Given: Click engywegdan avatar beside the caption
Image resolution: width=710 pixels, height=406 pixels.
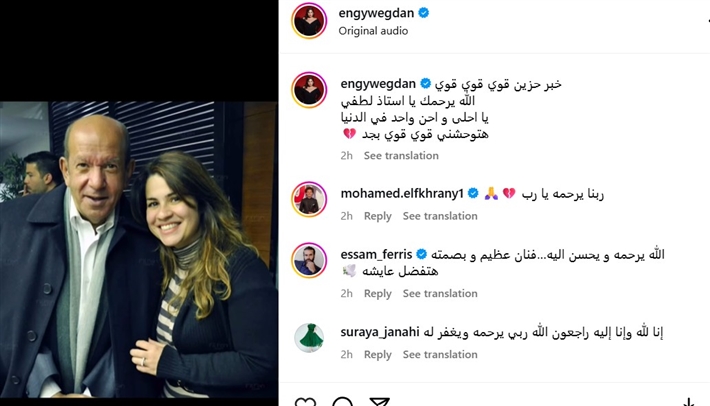Looking at the screenshot, I should (x=309, y=90).
